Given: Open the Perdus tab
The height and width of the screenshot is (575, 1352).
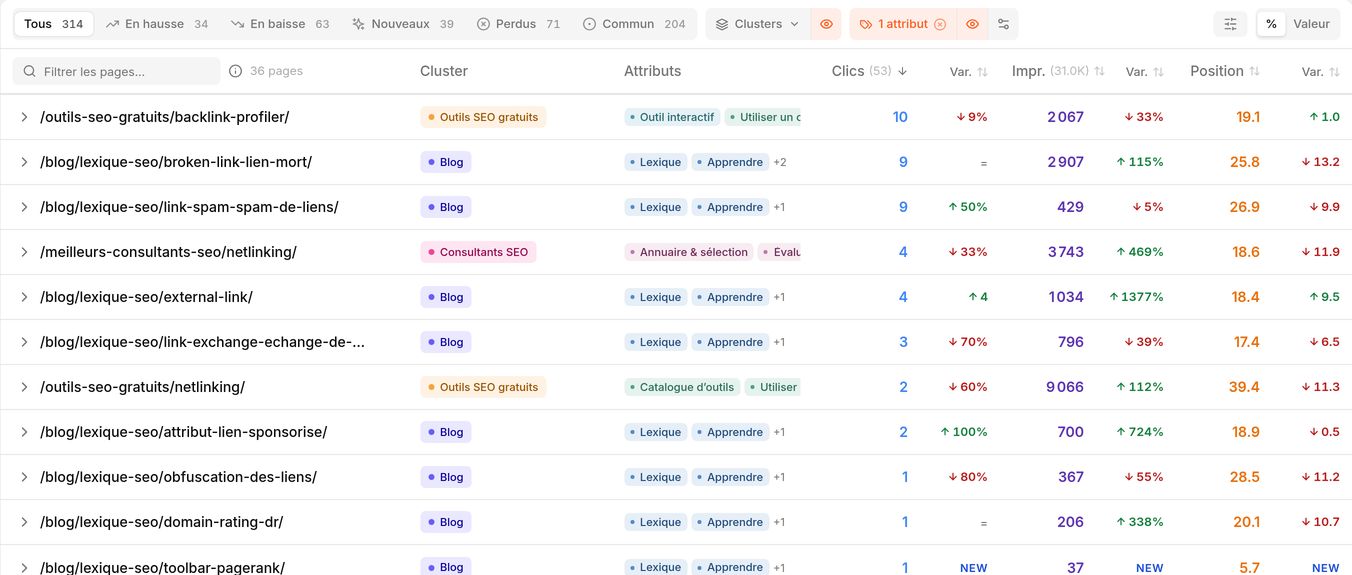Looking at the screenshot, I should point(518,24).
